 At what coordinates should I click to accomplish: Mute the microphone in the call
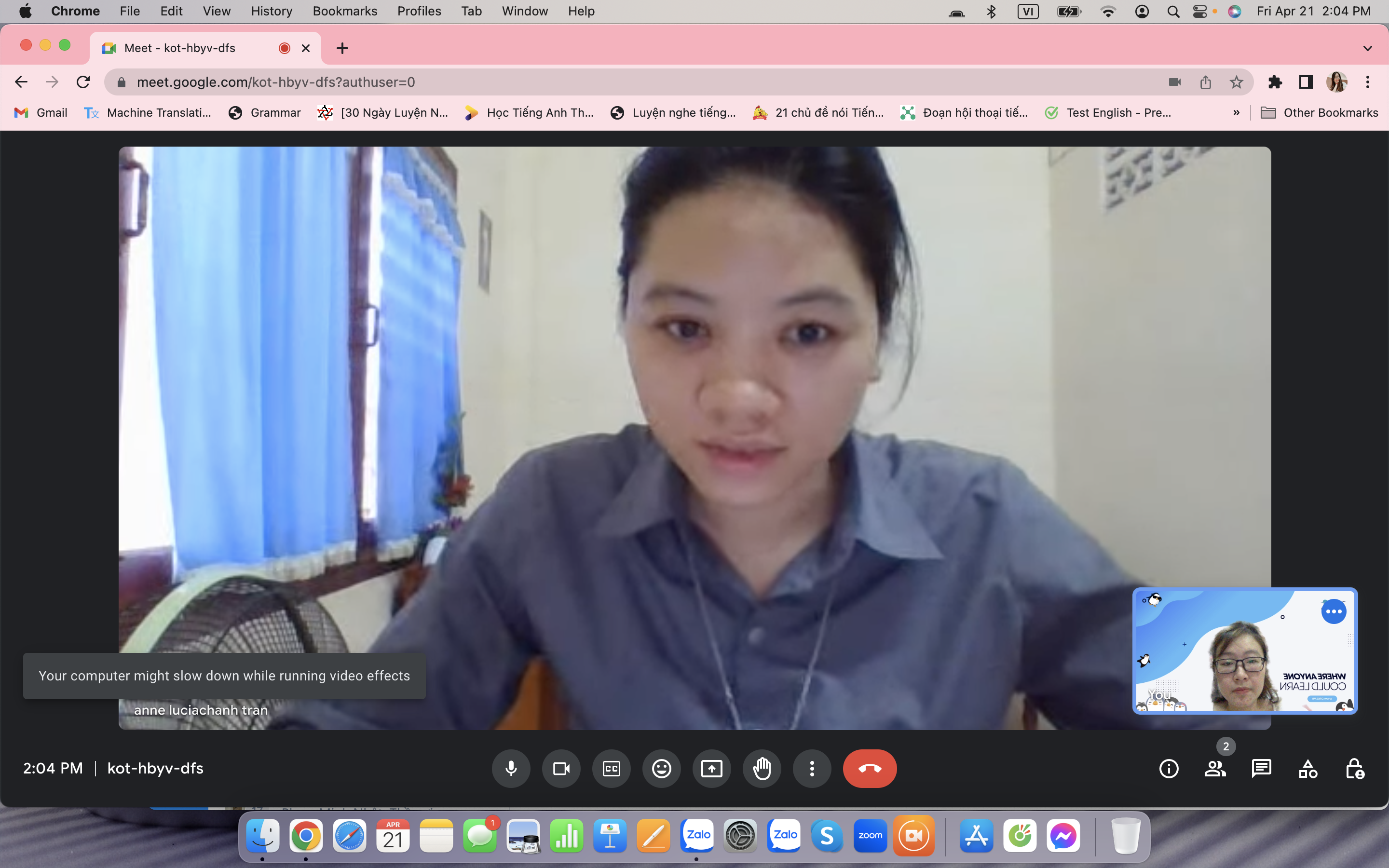511,768
